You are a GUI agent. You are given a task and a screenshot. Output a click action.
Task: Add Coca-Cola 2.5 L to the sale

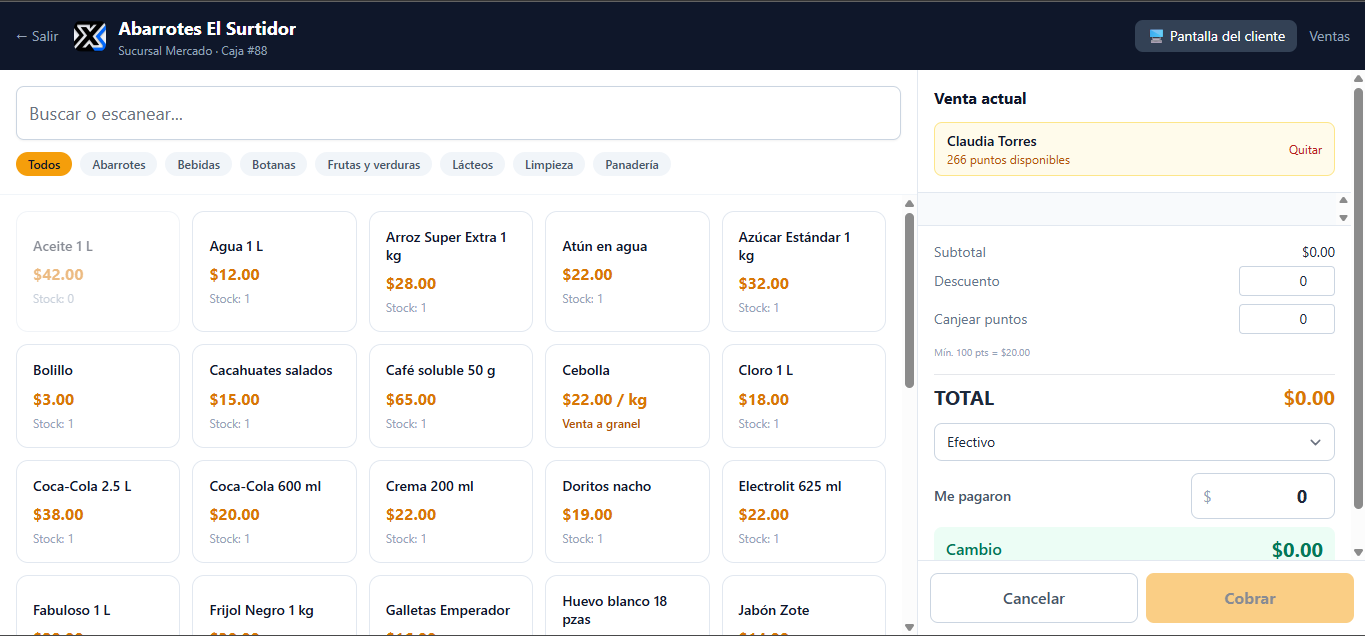coord(98,511)
